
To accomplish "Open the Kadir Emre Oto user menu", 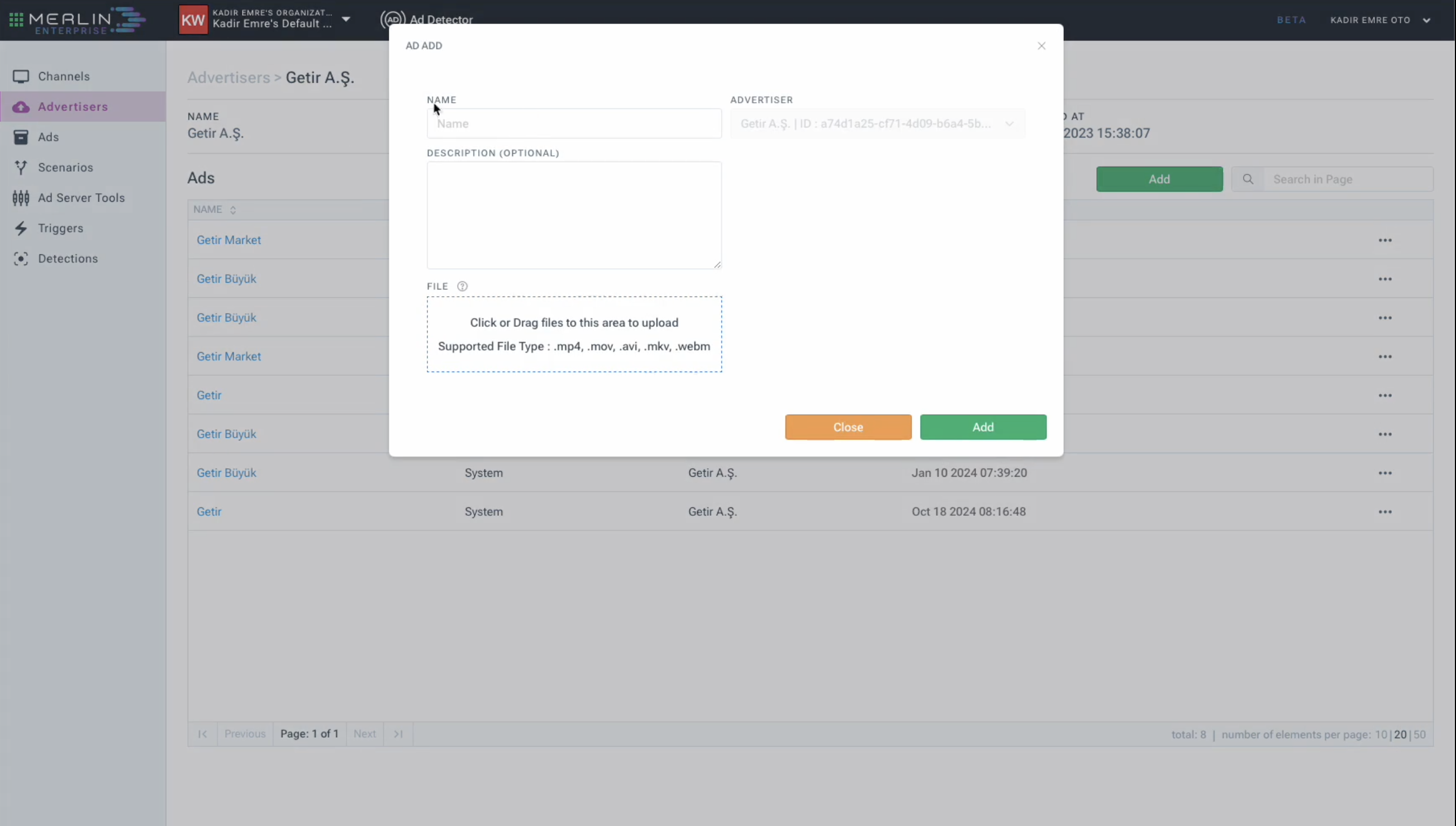I will (1380, 20).
